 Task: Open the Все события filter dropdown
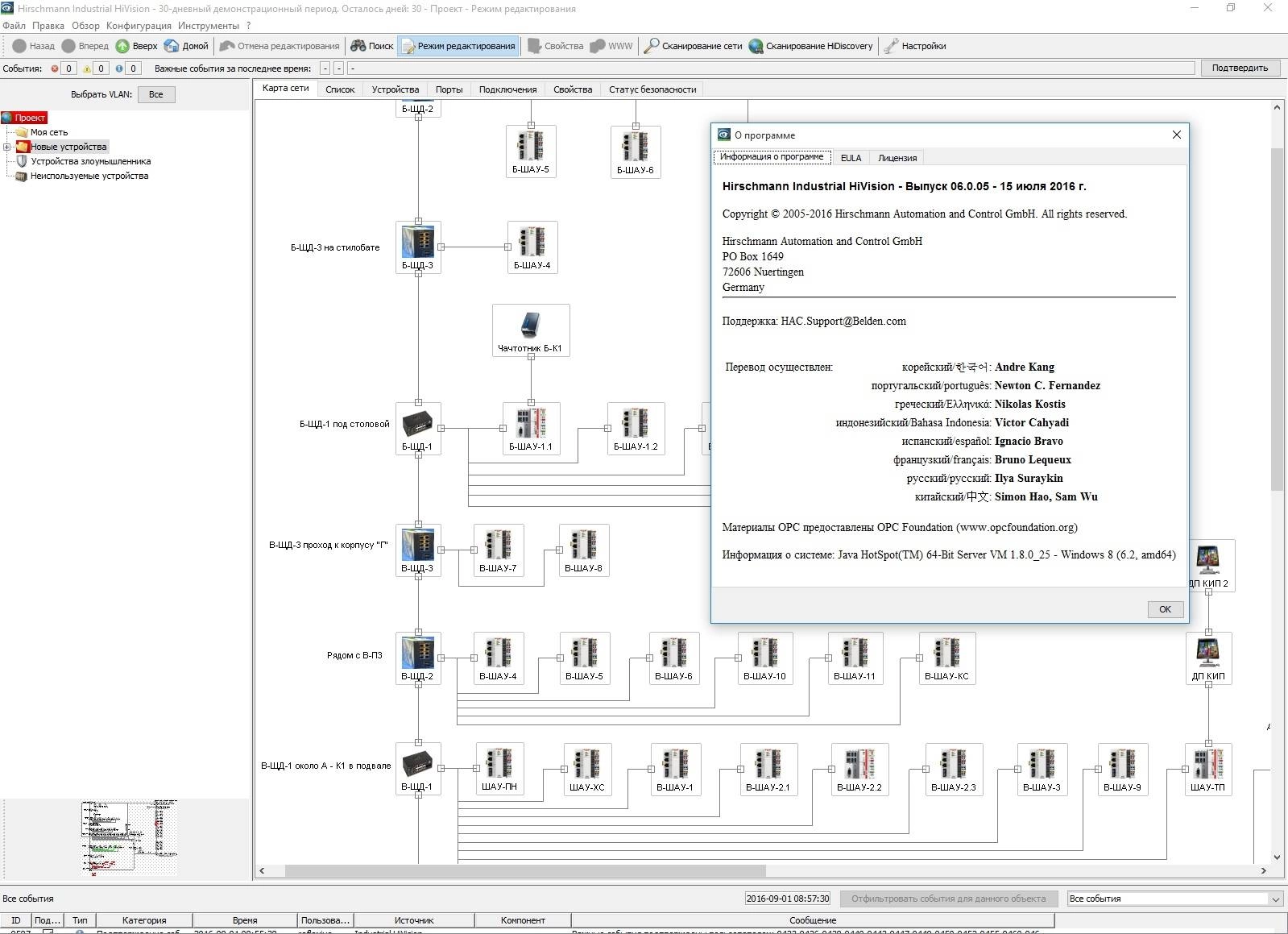tap(1174, 899)
